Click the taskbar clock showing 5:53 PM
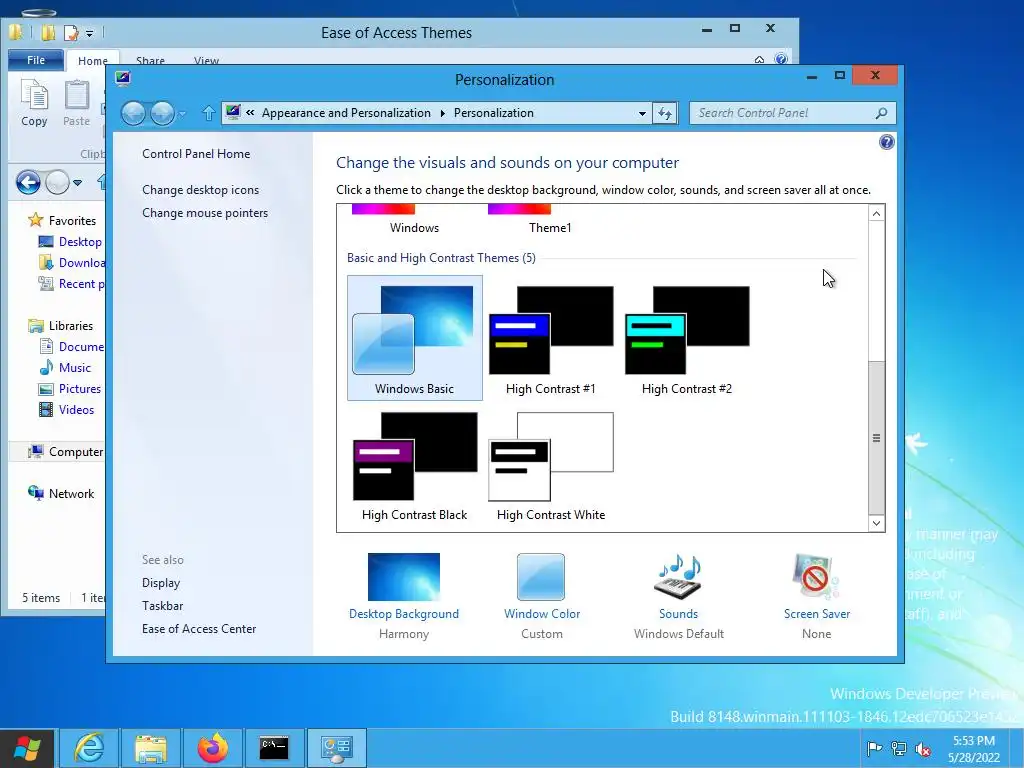Image resolution: width=1024 pixels, height=768 pixels. click(974, 749)
